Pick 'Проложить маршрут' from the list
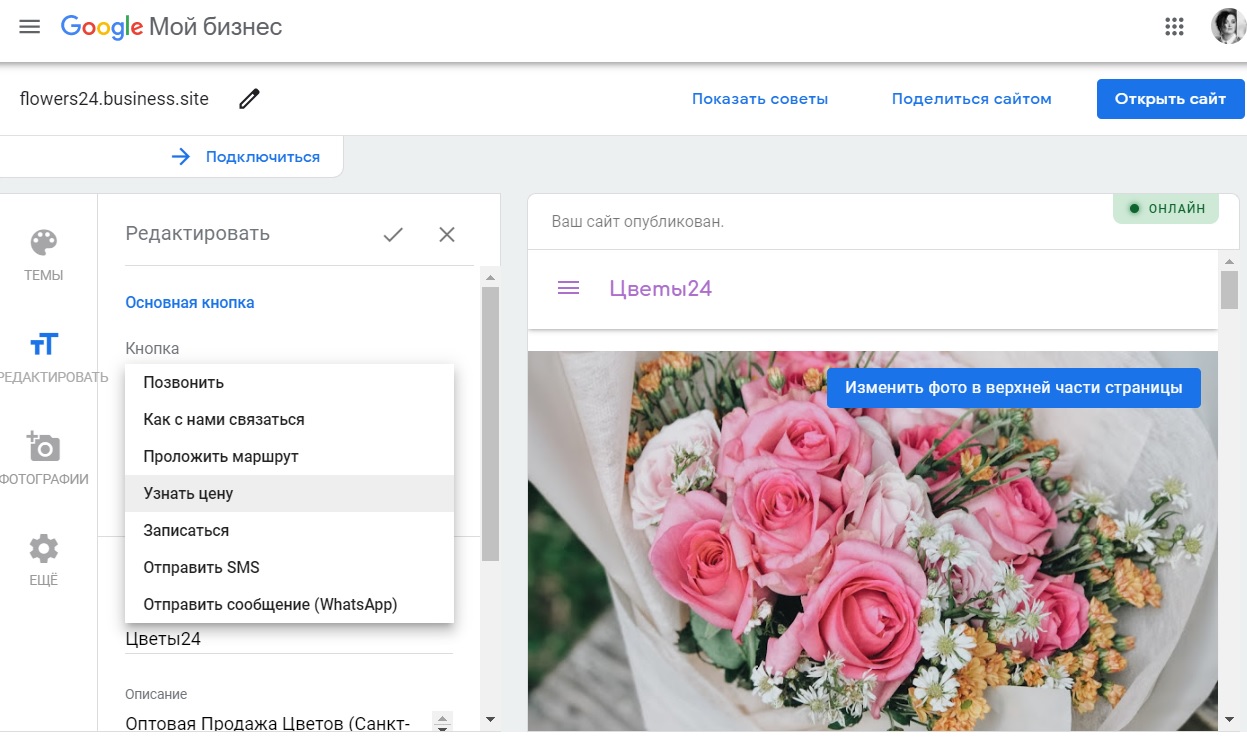 [x=221, y=457]
